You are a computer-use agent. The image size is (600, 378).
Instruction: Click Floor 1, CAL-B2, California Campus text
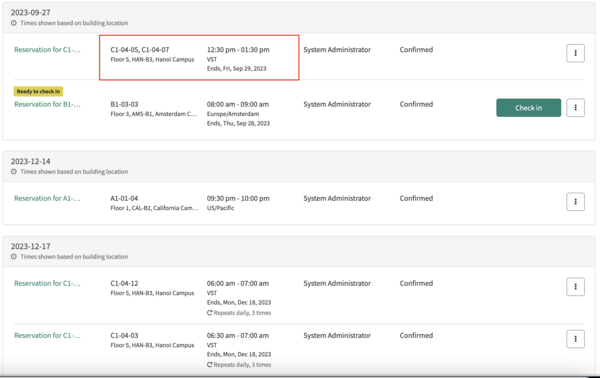coord(155,208)
